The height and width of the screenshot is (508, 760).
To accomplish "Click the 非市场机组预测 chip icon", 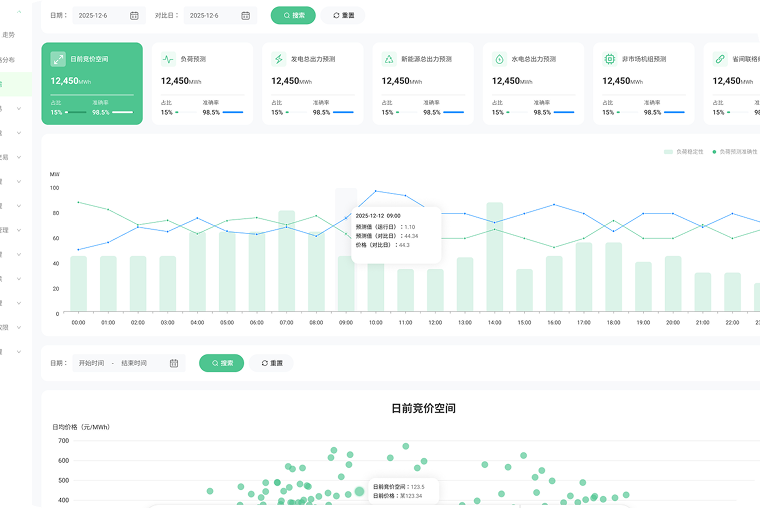I will pyautogui.click(x=610, y=59).
